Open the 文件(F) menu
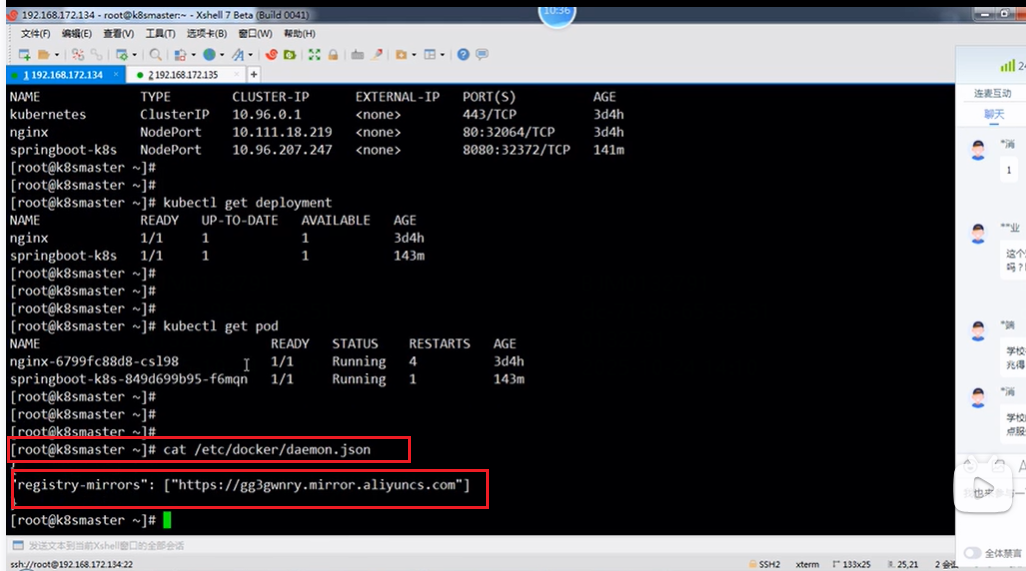Screen dimensions: 1026x571 [35, 33]
